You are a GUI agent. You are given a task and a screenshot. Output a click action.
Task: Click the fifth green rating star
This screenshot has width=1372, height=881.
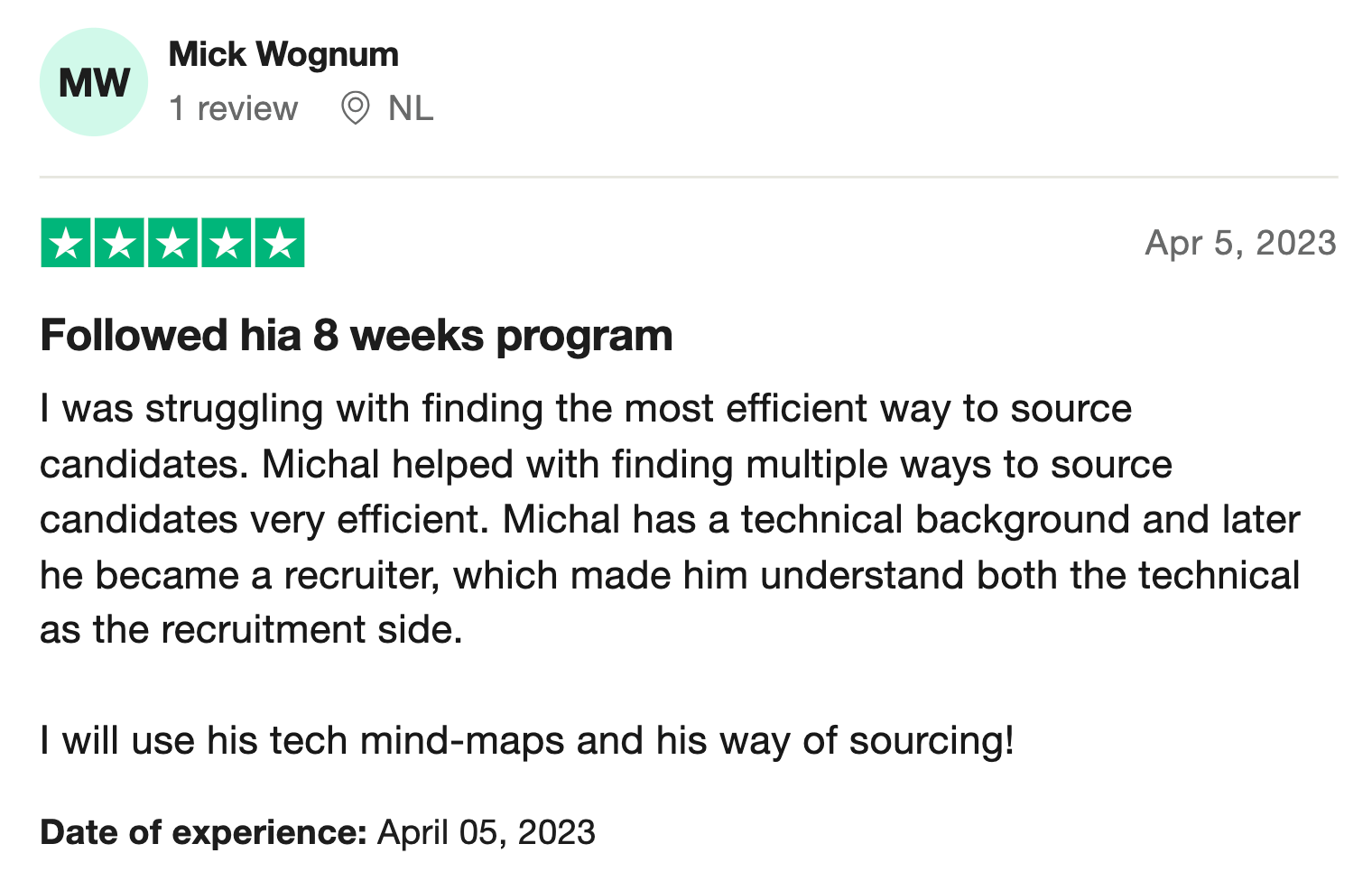point(280,243)
